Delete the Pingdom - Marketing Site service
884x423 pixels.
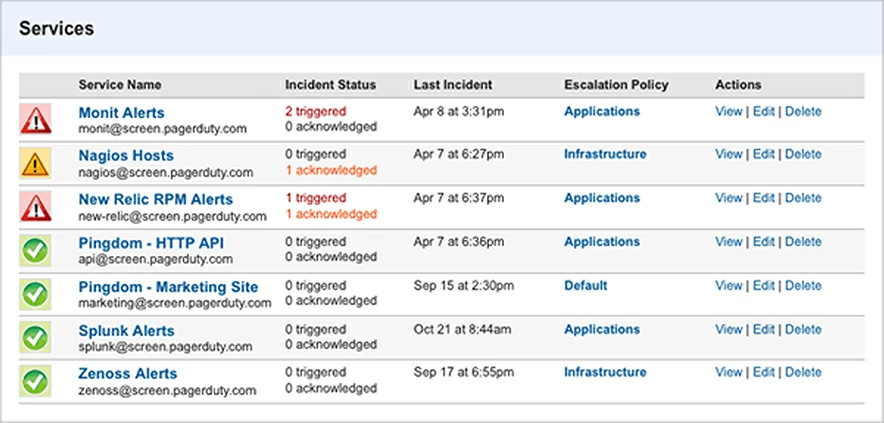tap(803, 285)
